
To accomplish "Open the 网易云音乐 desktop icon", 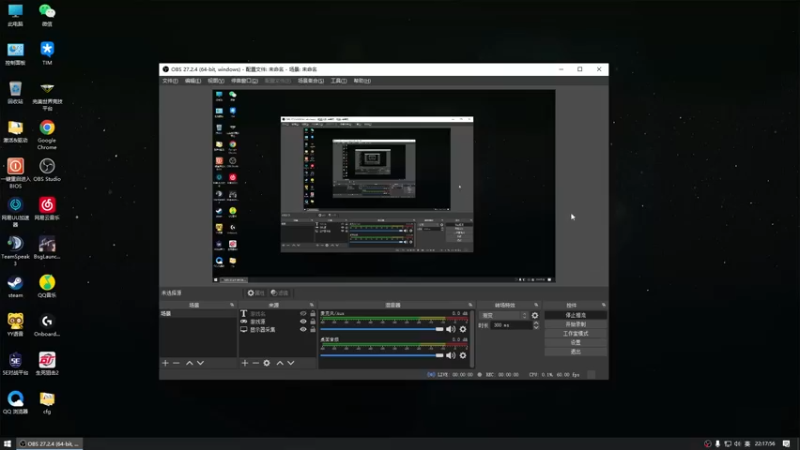I will point(47,209).
